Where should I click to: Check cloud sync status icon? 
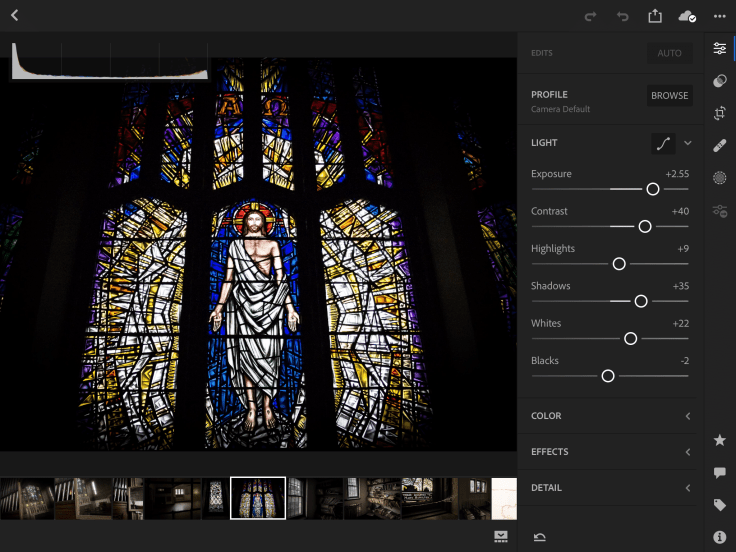tap(686, 16)
